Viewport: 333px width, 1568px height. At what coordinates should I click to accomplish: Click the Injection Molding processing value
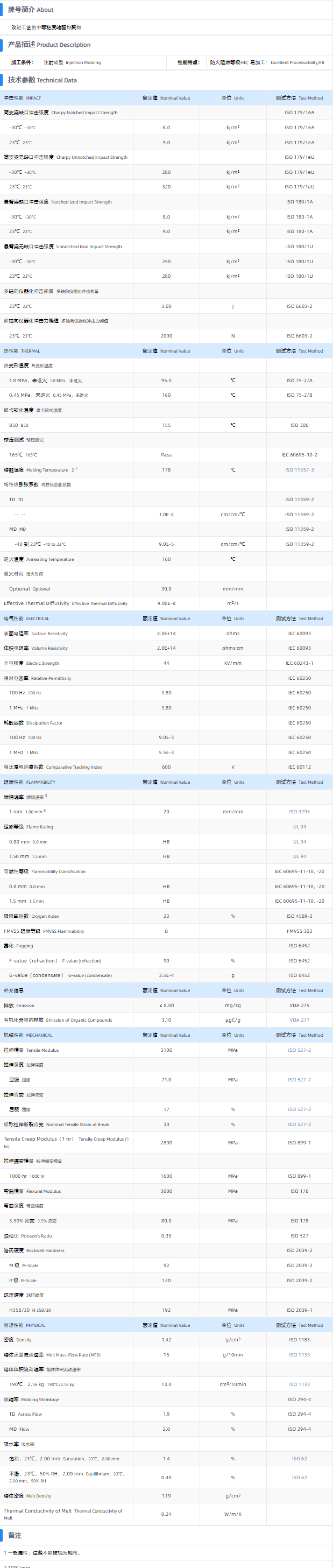pyautogui.click(x=83, y=62)
